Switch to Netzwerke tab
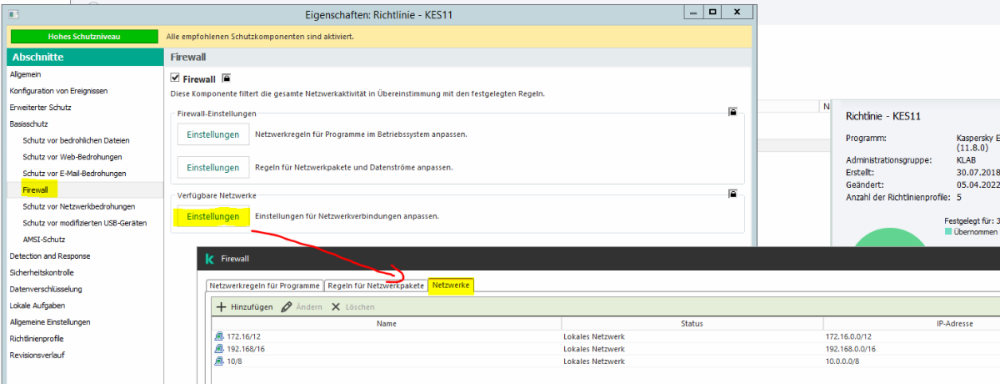The image size is (1000, 384). pos(452,286)
